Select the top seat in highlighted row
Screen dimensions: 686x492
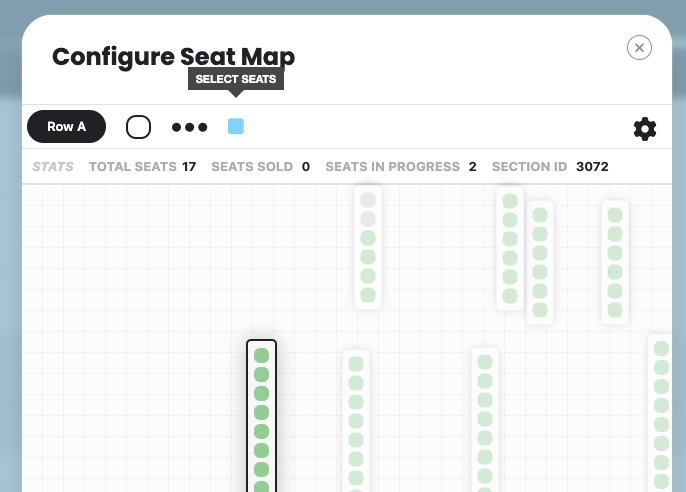261,356
